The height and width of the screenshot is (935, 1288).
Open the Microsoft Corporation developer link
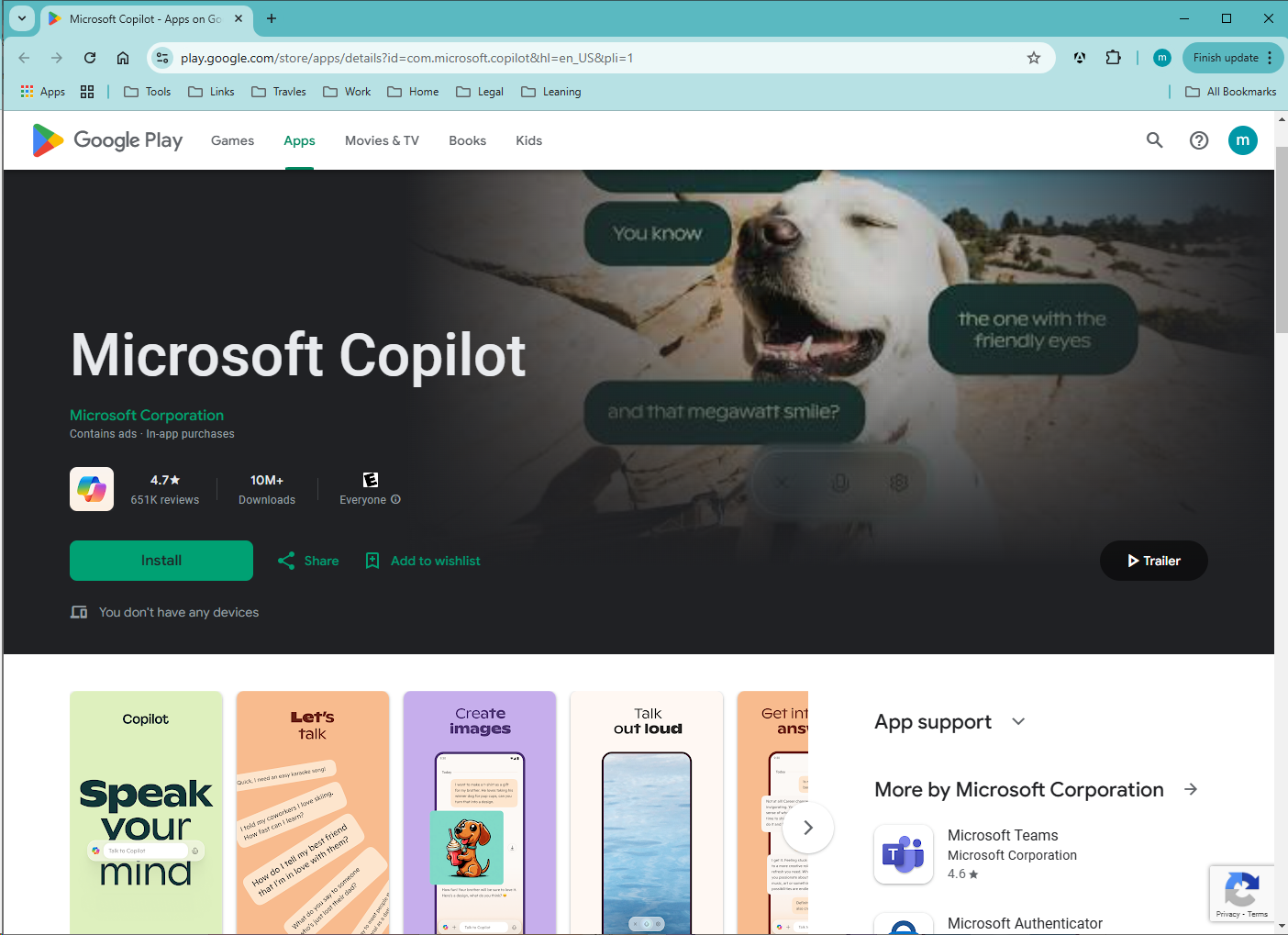[147, 415]
